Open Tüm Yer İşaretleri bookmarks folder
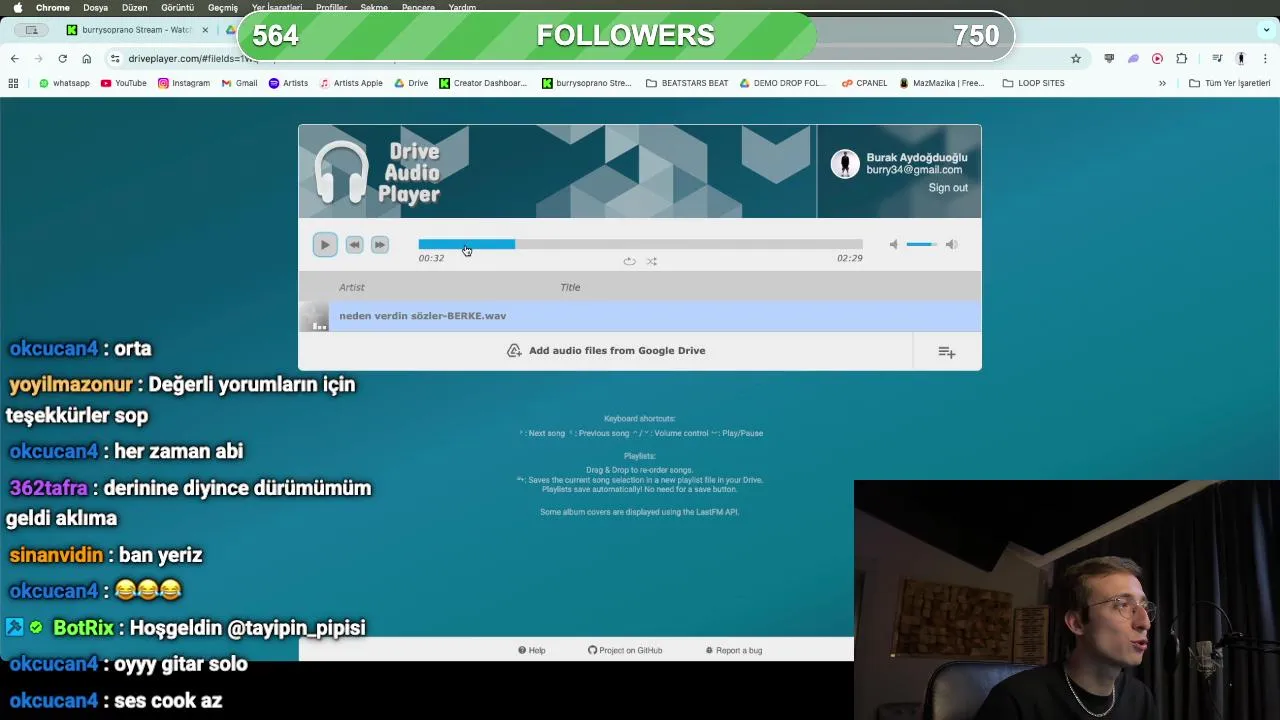This screenshot has height=720, width=1280. coord(1229,83)
